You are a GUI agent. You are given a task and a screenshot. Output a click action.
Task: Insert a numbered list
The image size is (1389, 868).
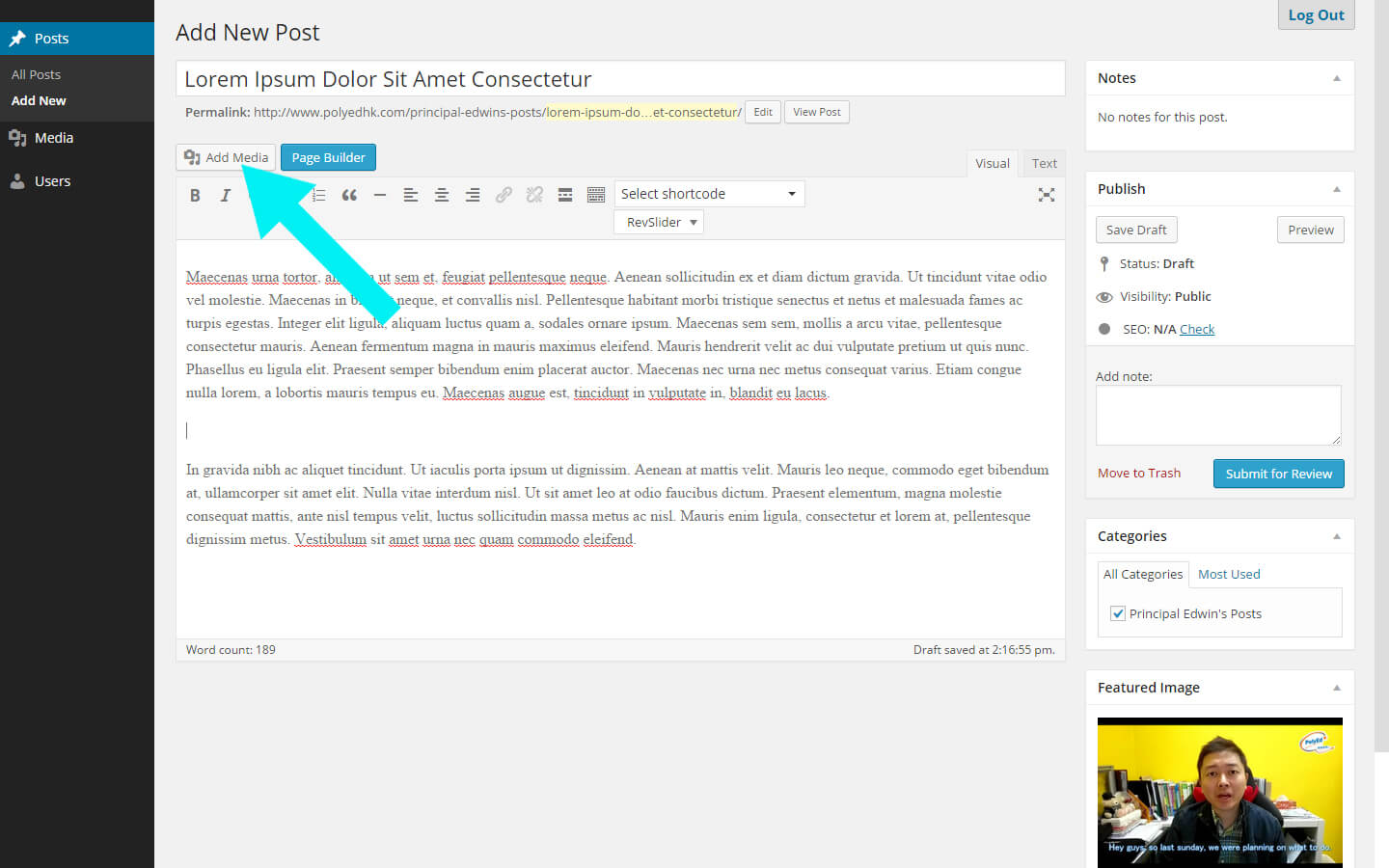coord(318,195)
